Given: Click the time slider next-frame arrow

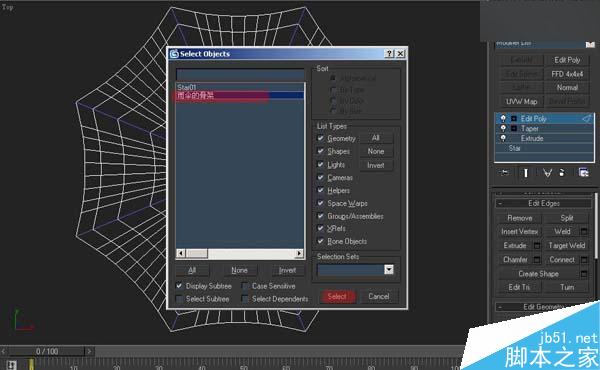Looking at the screenshot, I should click(x=89, y=351).
